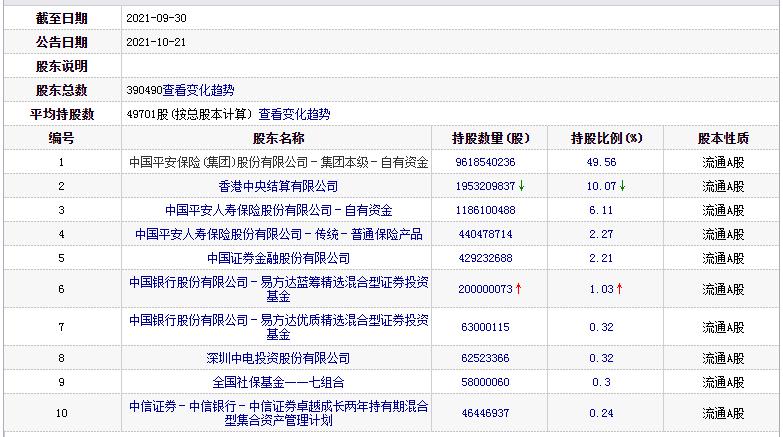Open shareholder 香港中央结算有限公司

[278, 186]
